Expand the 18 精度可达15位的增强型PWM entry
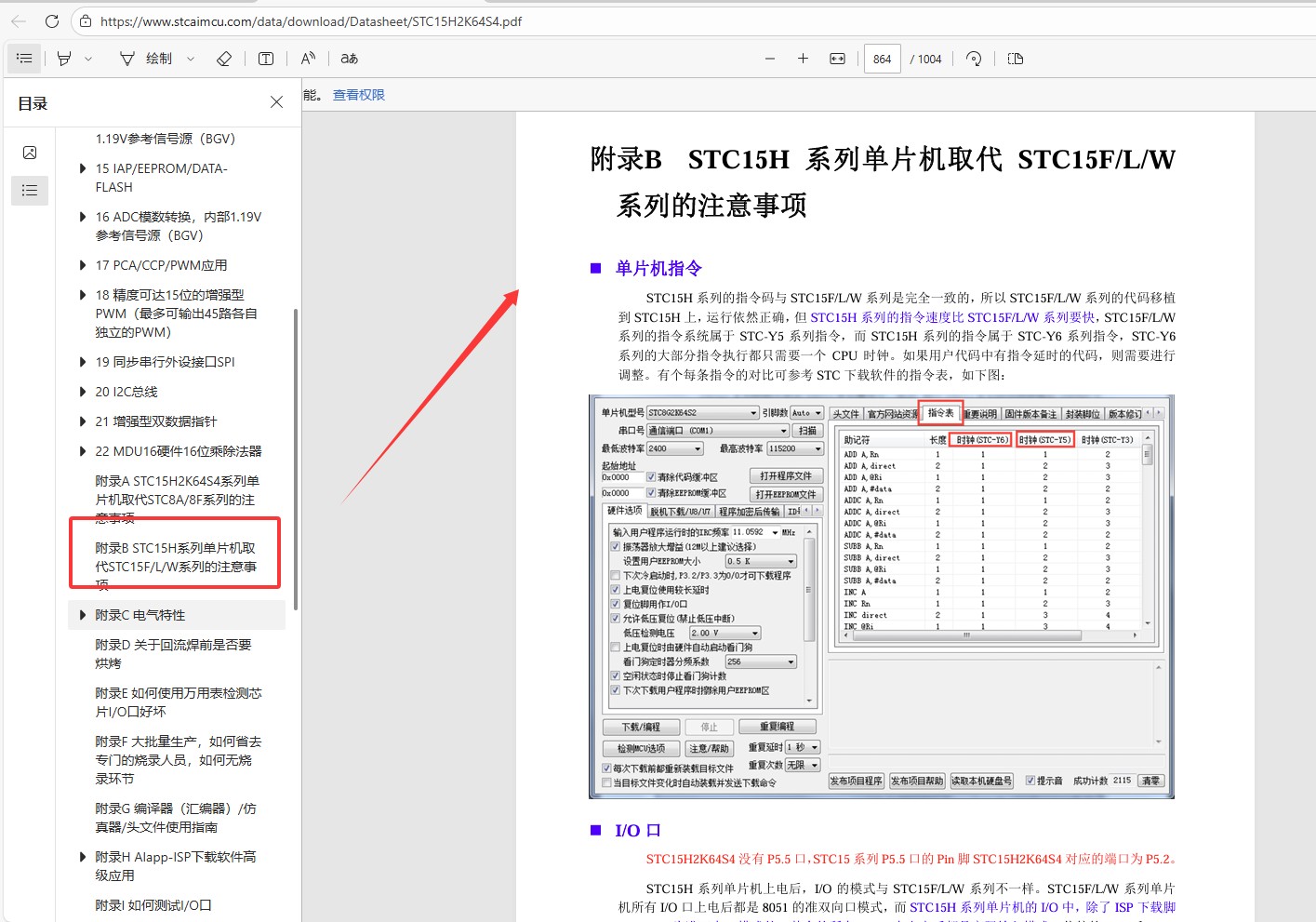Image resolution: width=1316 pixels, height=922 pixels. (83, 295)
